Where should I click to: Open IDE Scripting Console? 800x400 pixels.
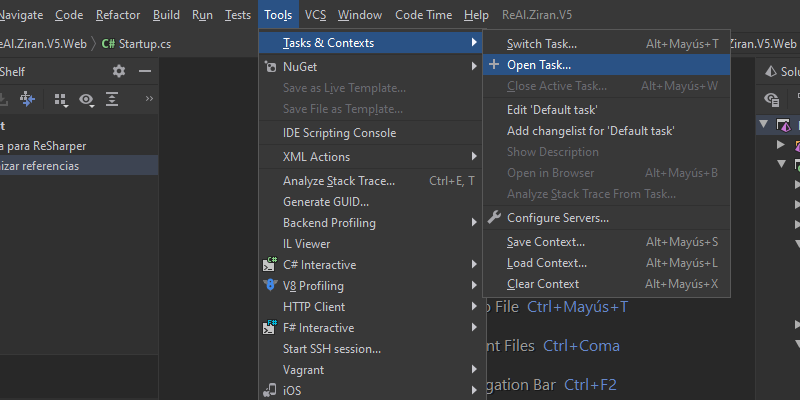point(370,133)
